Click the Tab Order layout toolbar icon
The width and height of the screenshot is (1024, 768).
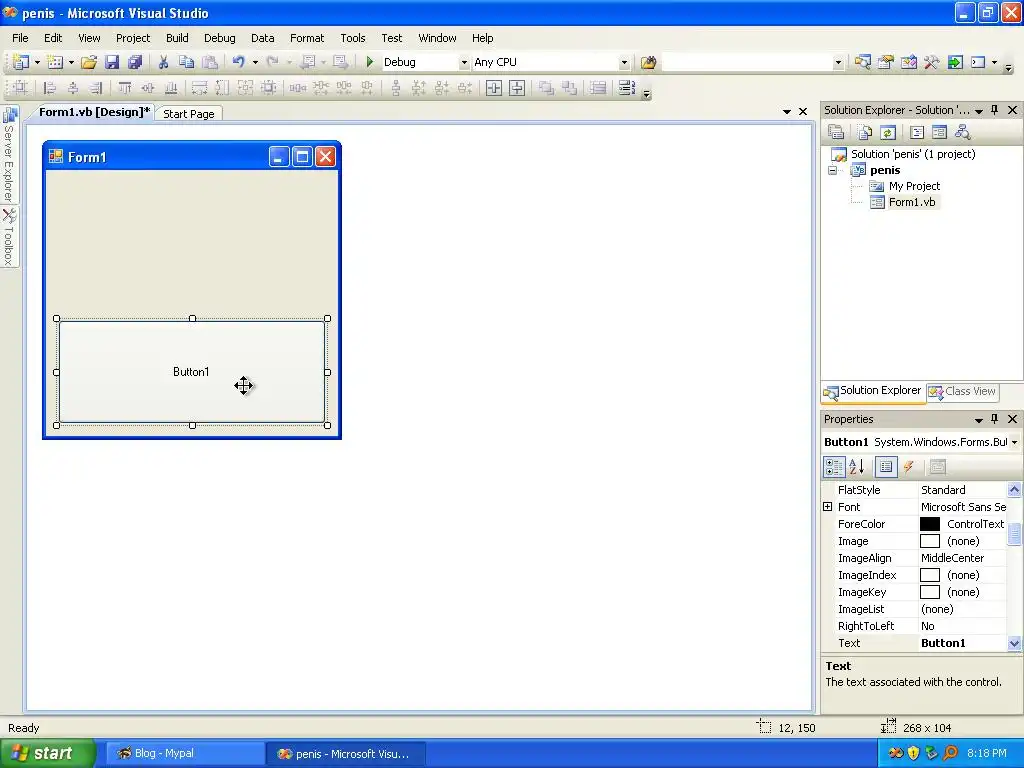(x=627, y=88)
